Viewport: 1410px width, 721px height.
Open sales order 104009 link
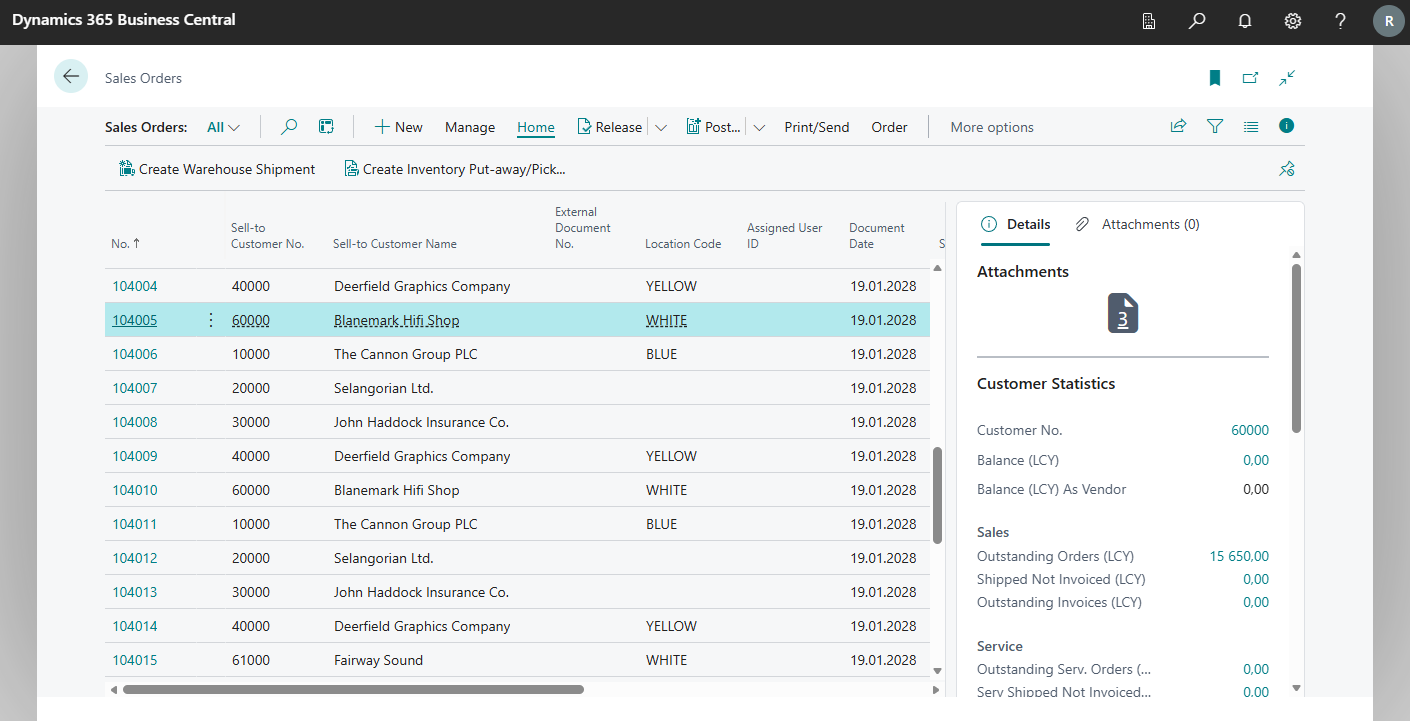coord(135,456)
